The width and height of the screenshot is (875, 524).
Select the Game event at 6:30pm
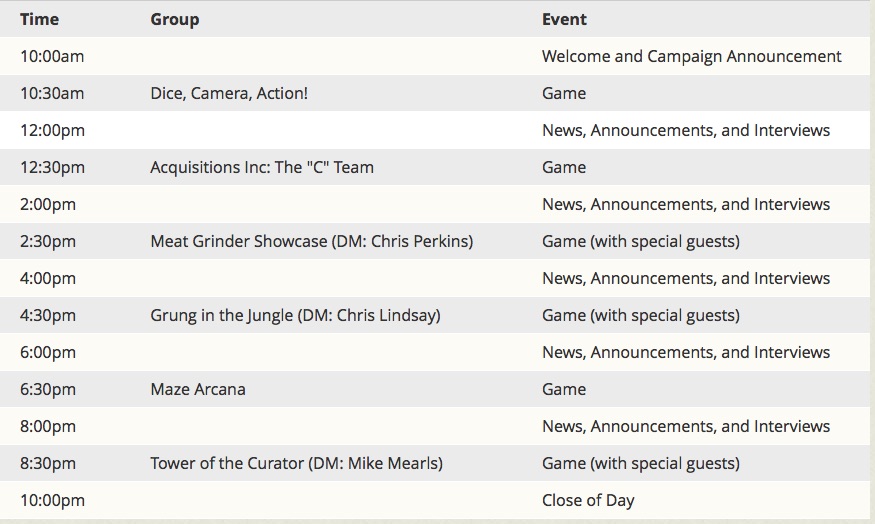point(564,390)
